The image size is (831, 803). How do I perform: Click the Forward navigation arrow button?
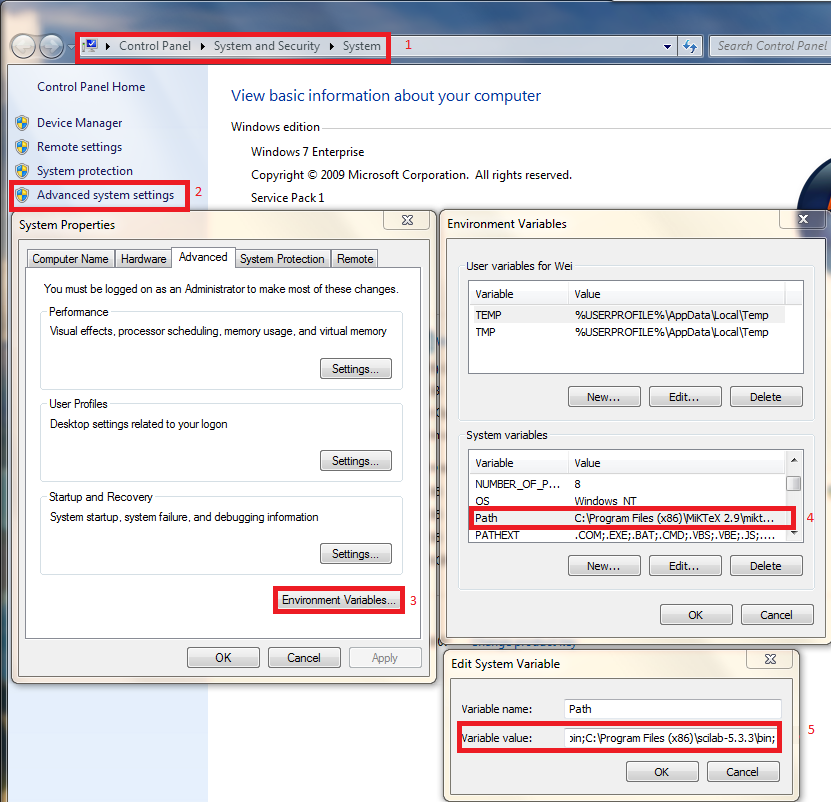[x=51, y=47]
